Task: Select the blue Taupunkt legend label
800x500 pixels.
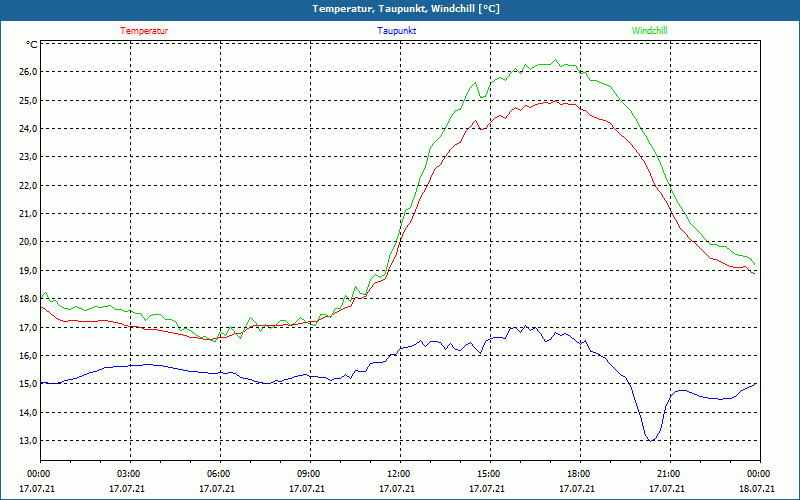Action: pos(396,31)
